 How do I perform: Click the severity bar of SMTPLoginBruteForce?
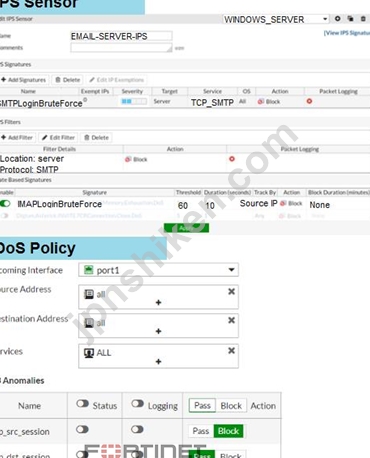coord(134,101)
